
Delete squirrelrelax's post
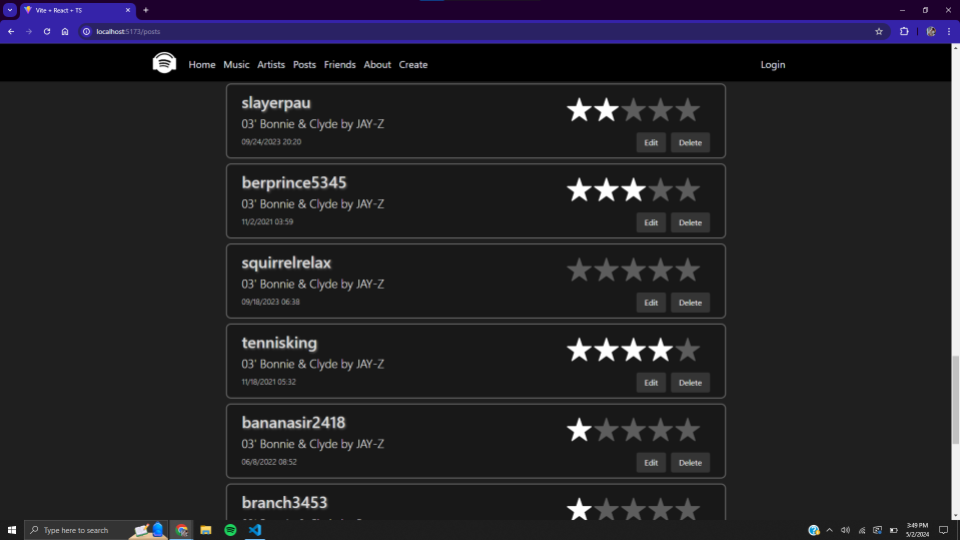(x=690, y=302)
